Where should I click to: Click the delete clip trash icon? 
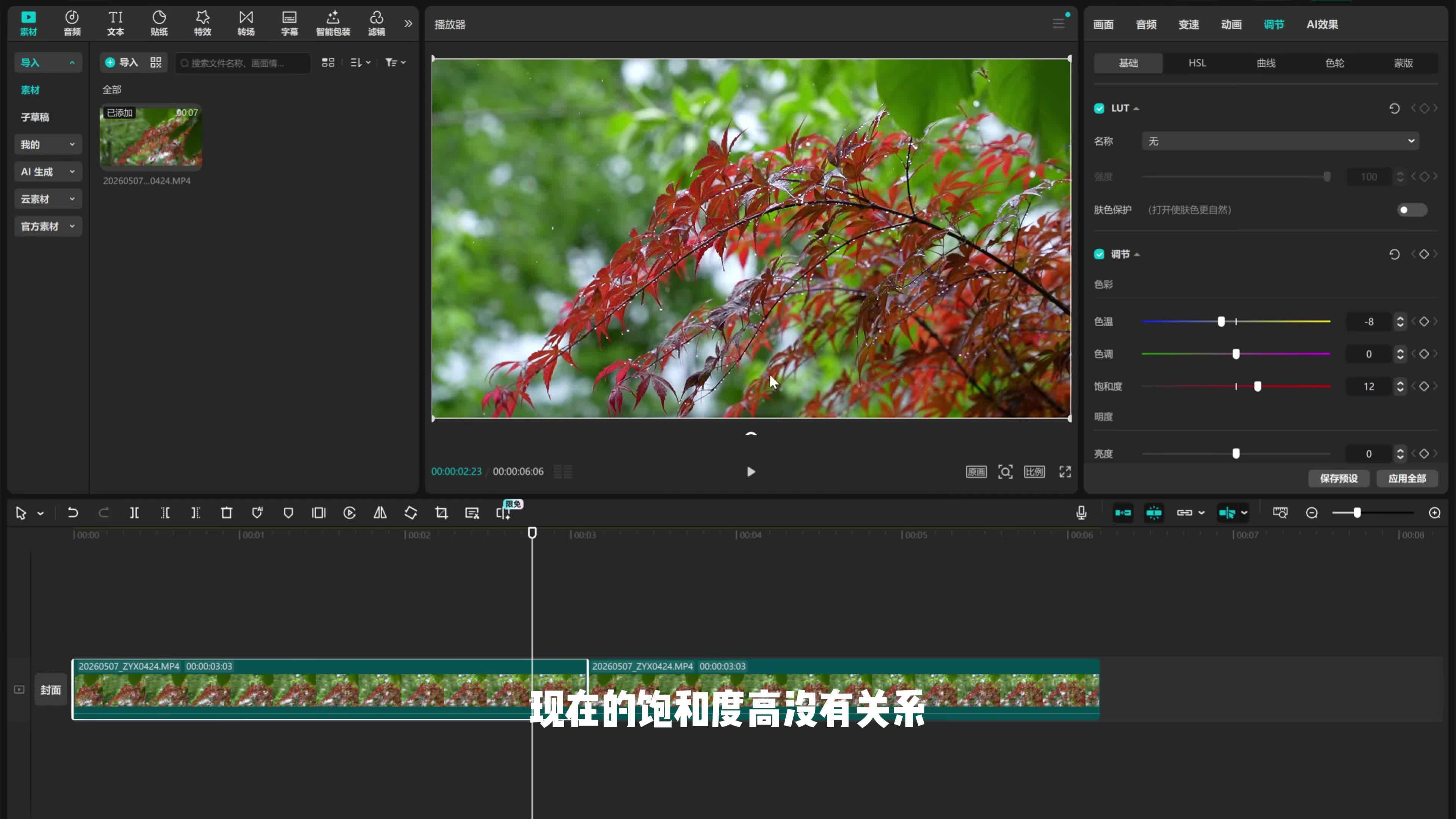click(x=226, y=513)
